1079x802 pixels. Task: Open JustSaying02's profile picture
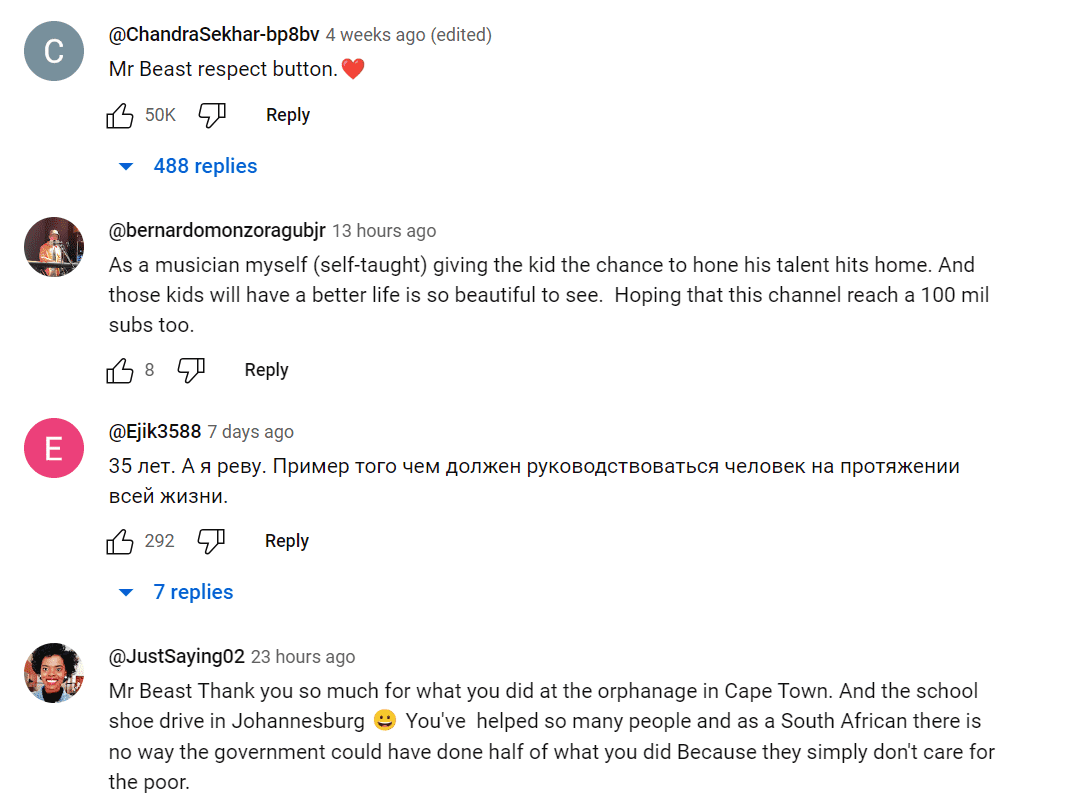point(53,673)
